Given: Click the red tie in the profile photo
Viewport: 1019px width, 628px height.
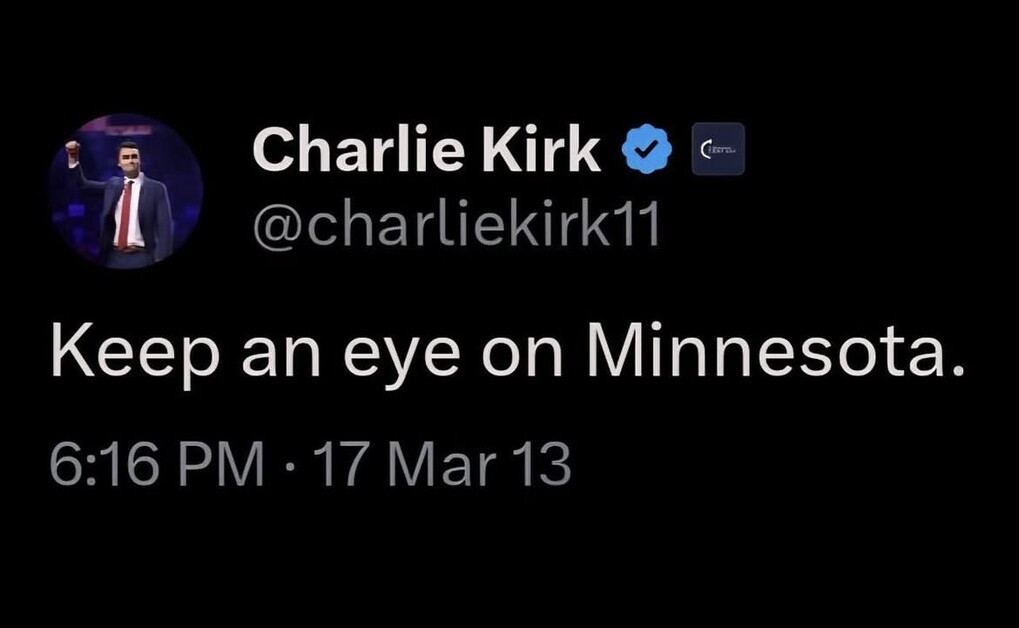Looking at the screenshot, I should click(x=125, y=215).
